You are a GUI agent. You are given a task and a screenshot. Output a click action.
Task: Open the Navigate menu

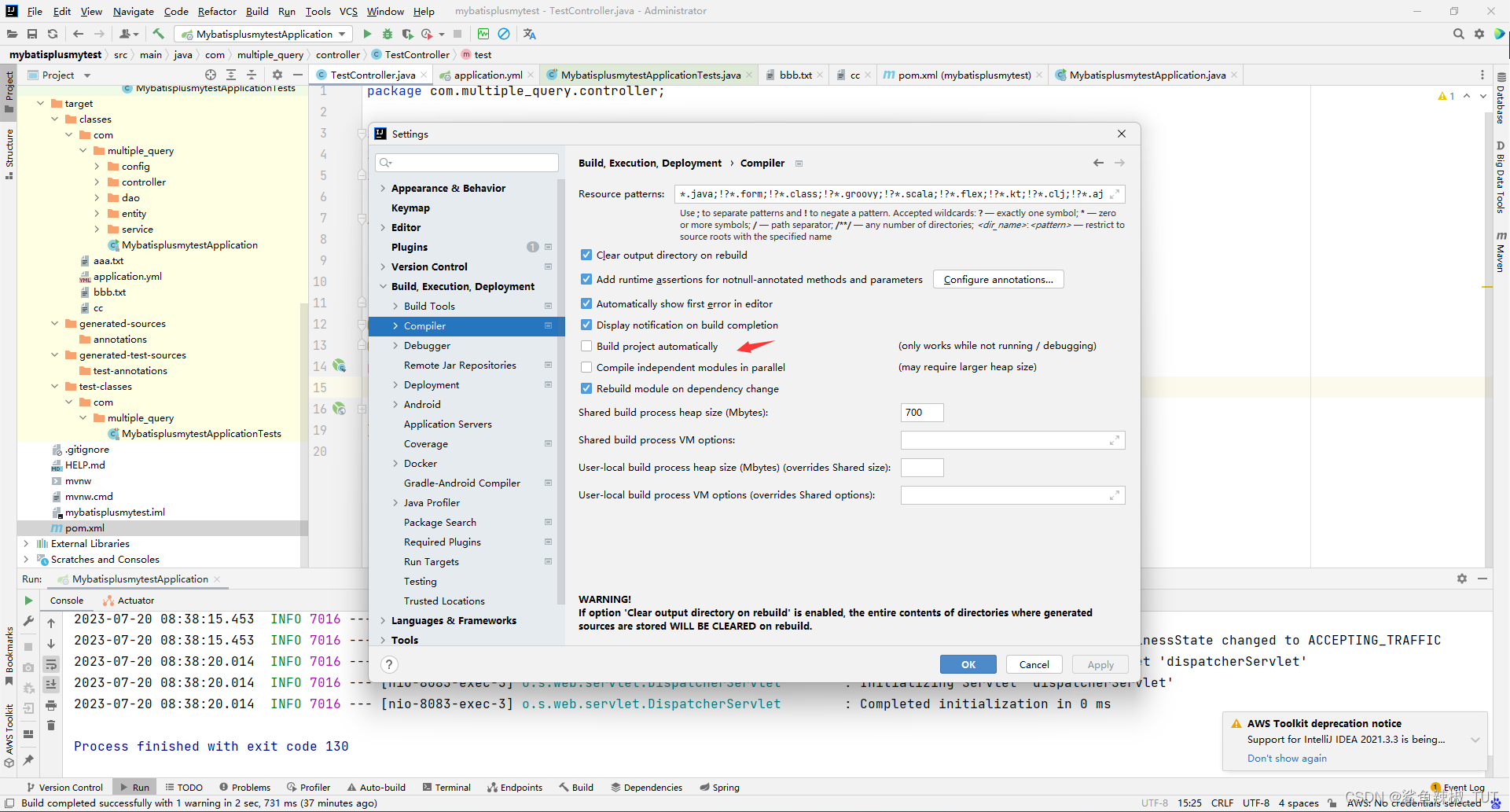click(134, 11)
